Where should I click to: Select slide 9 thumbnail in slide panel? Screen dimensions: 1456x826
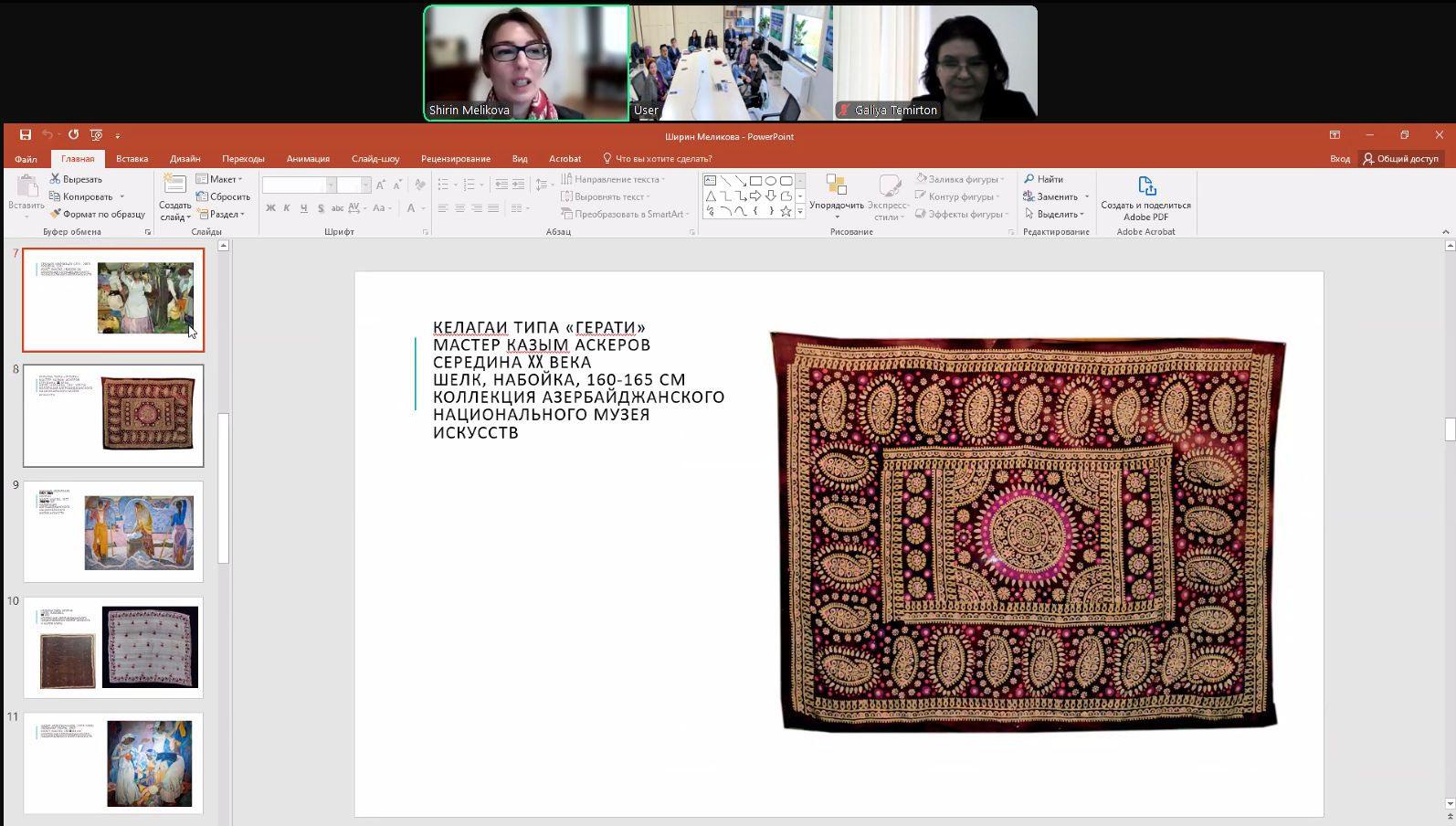[x=113, y=532]
